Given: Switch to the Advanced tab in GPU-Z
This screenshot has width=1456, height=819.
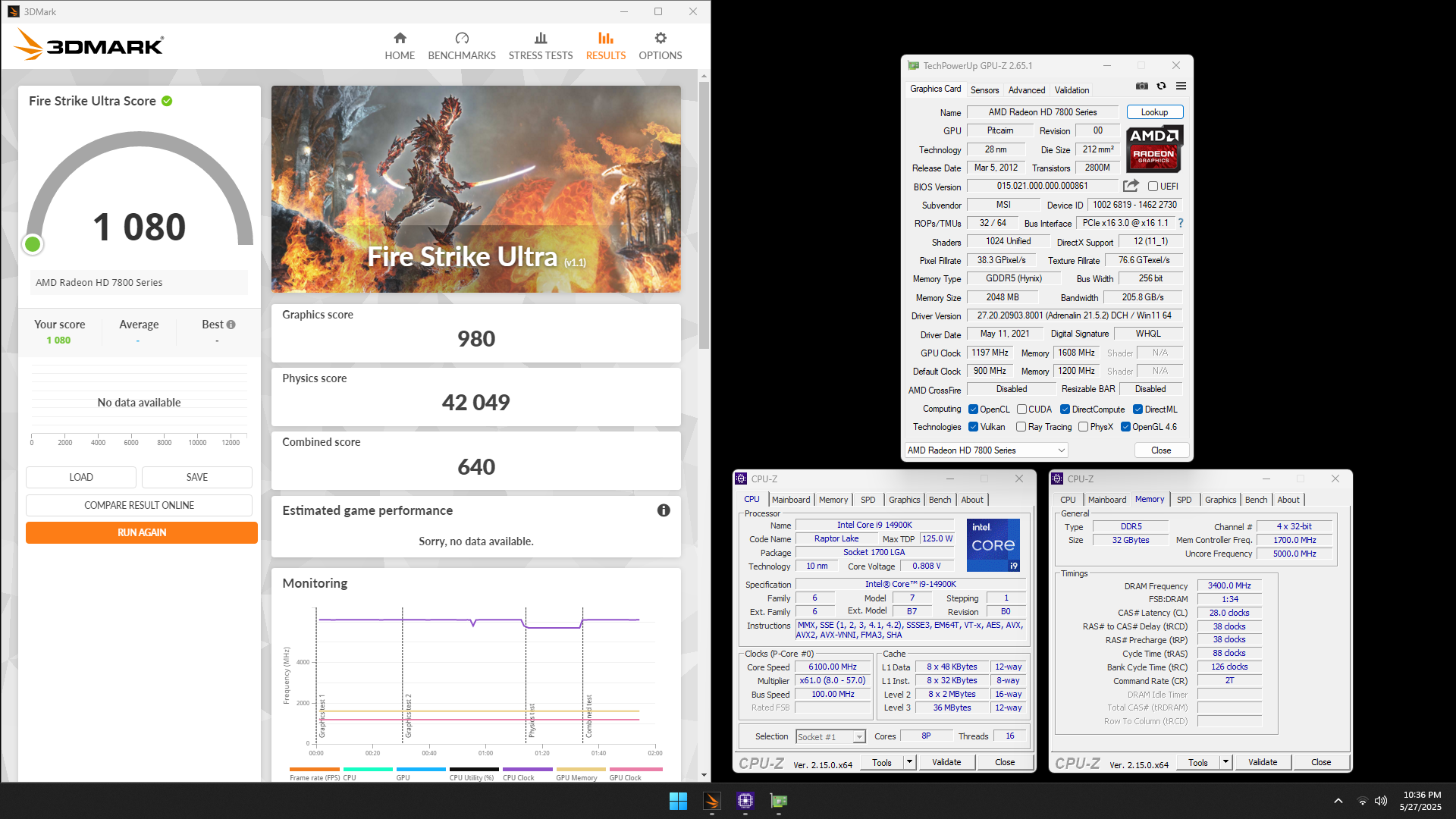Looking at the screenshot, I should pyautogui.click(x=1026, y=90).
